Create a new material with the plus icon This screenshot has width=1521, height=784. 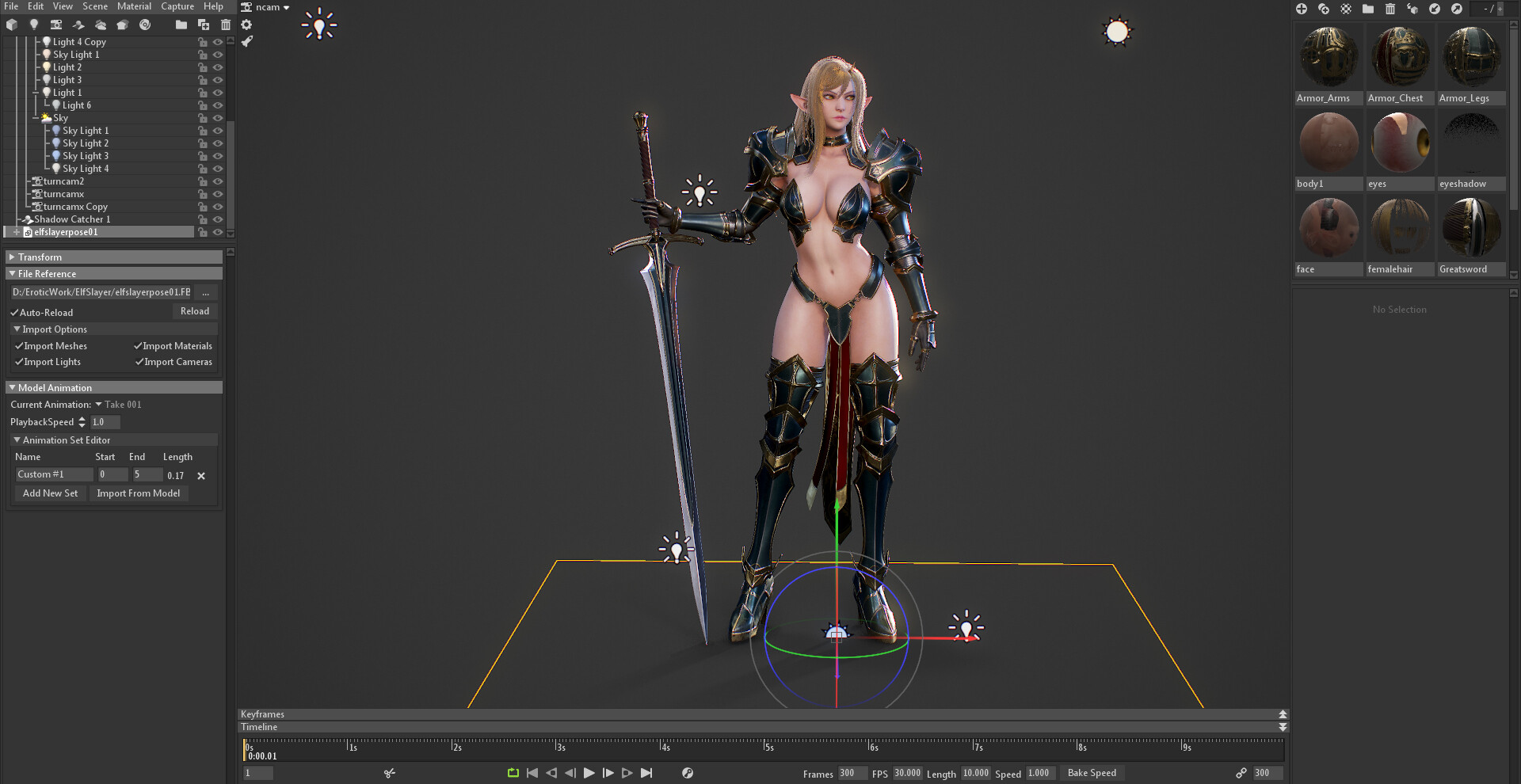point(1301,9)
